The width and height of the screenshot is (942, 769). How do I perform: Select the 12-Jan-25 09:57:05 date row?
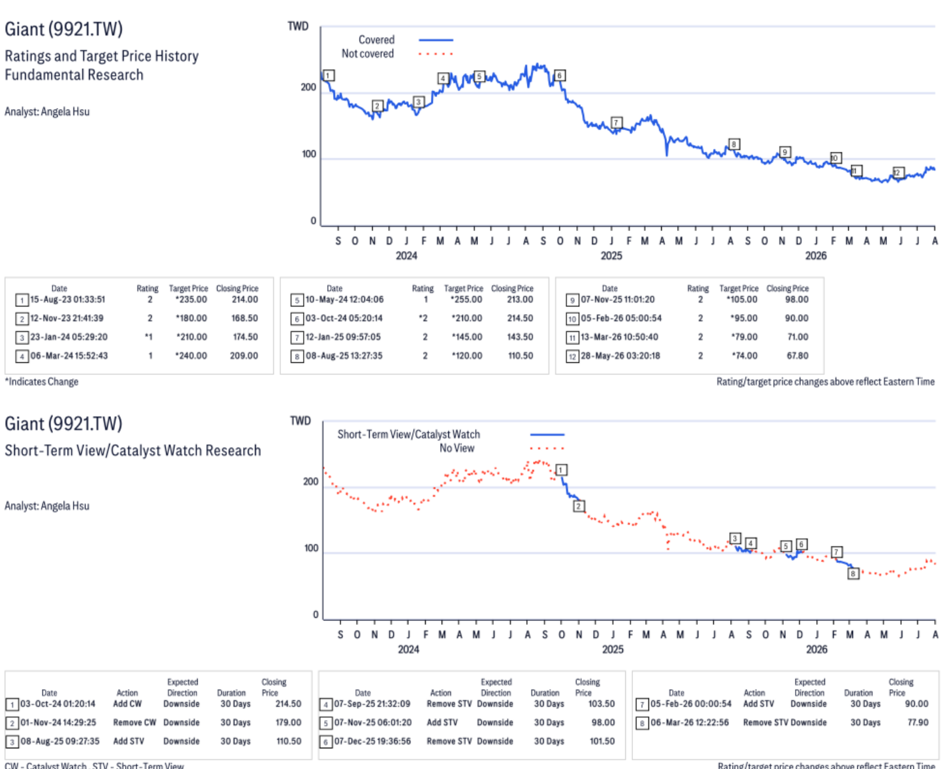(x=343, y=337)
